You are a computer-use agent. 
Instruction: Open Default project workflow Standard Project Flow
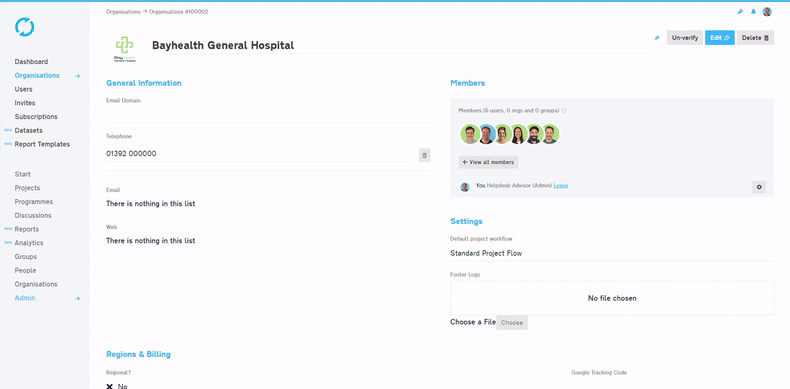point(612,253)
